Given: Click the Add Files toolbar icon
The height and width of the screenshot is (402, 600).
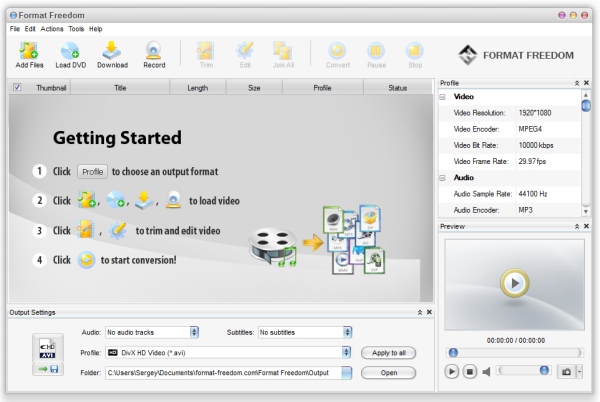Looking at the screenshot, I should pos(29,50).
